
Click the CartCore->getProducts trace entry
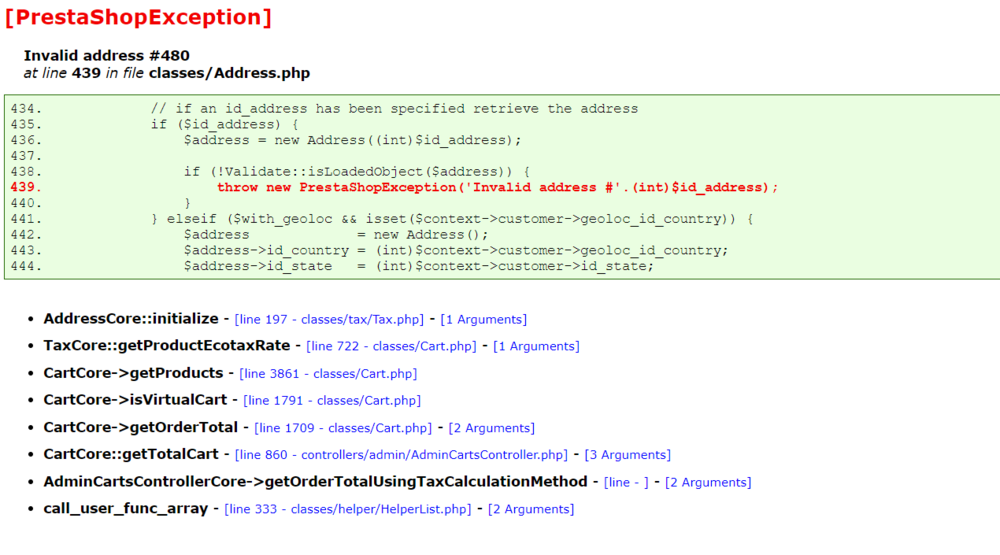[133, 373]
